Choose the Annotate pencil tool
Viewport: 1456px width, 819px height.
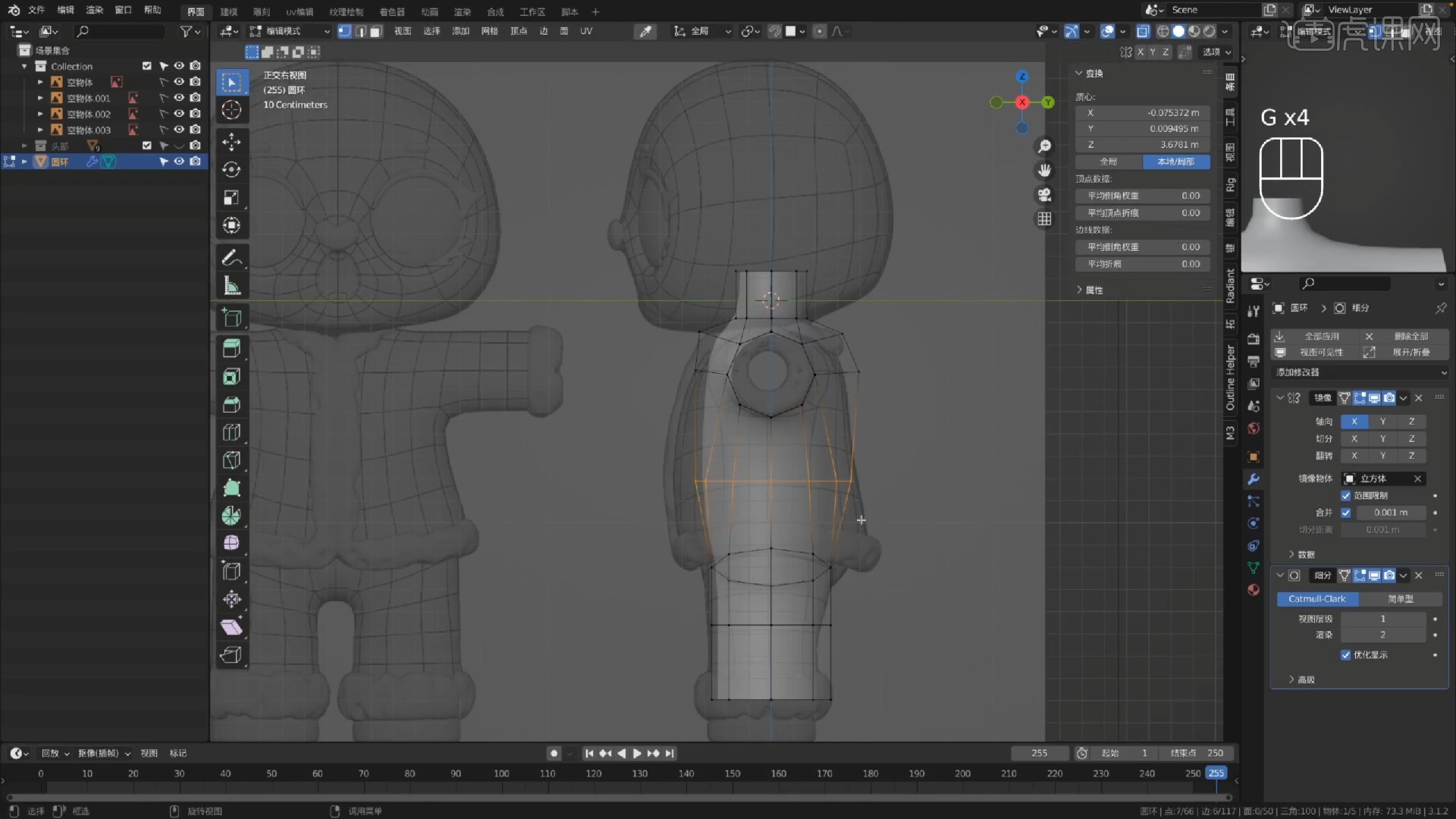(232, 258)
